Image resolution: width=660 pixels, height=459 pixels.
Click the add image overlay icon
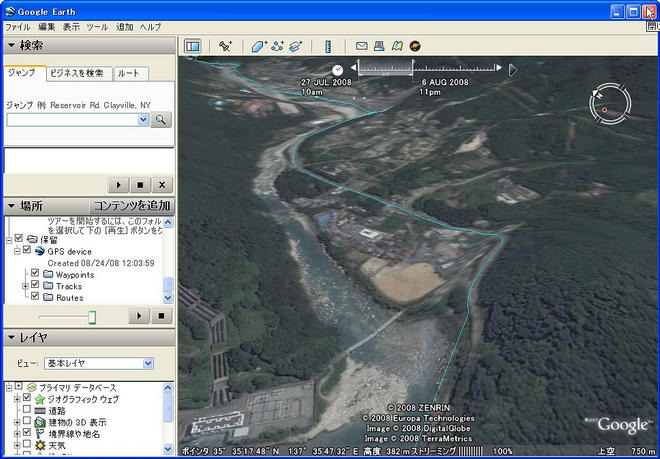click(295, 46)
